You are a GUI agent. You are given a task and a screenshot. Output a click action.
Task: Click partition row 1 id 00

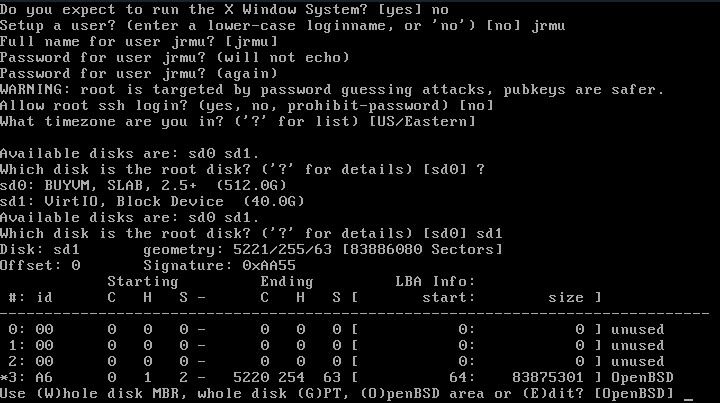(45, 346)
